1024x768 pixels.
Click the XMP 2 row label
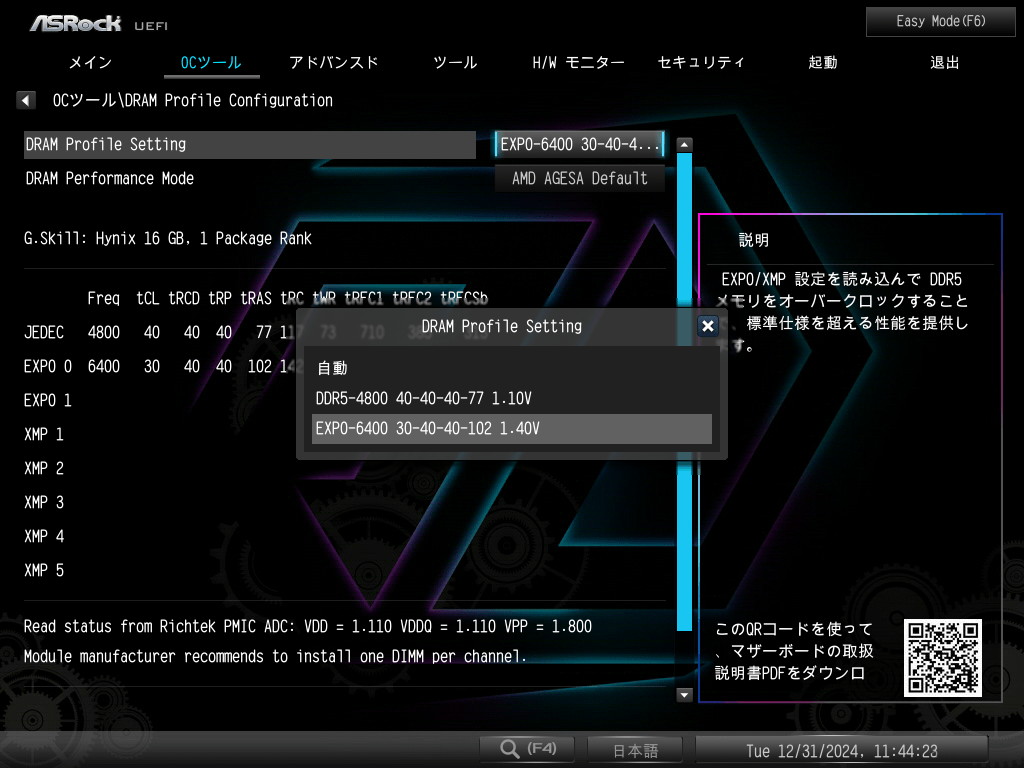44,468
